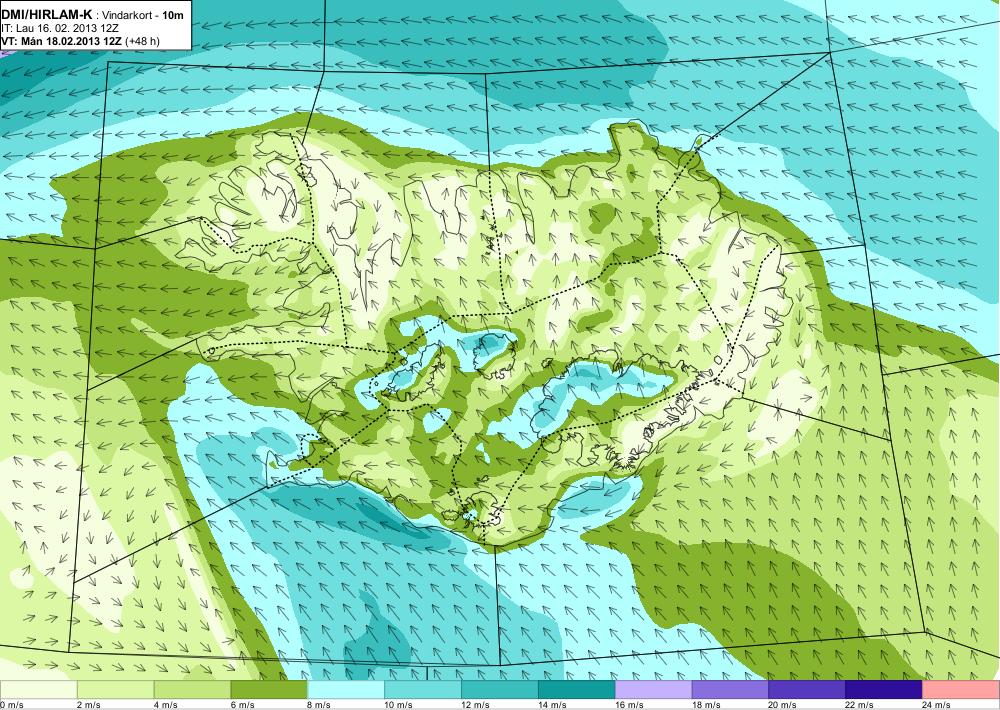Select the '8 m/s' legend label
The width and height of the screenshot is (1000, 710).
[320, 705]
